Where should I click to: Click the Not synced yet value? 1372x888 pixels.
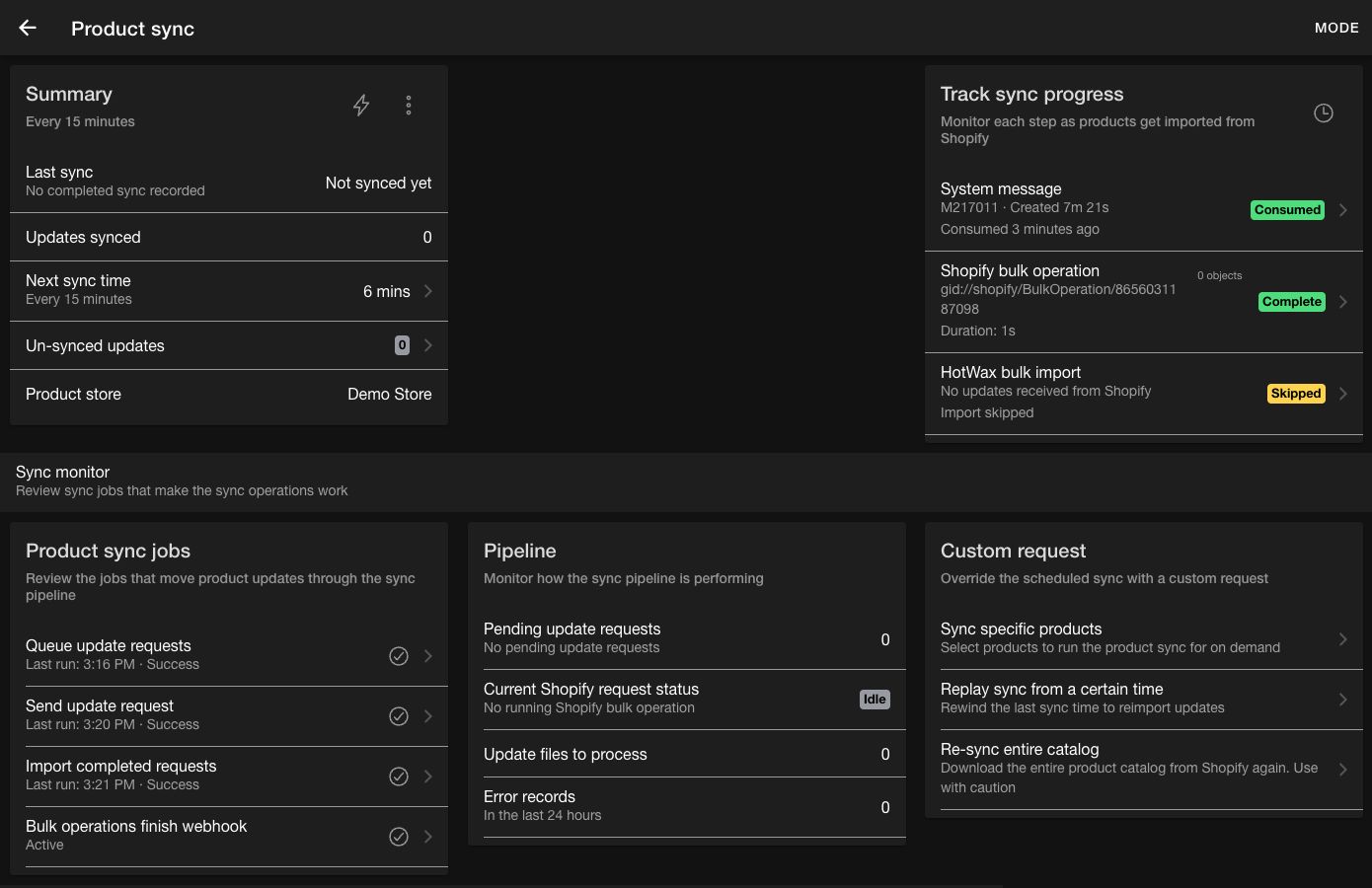click(x=379, y=183)
